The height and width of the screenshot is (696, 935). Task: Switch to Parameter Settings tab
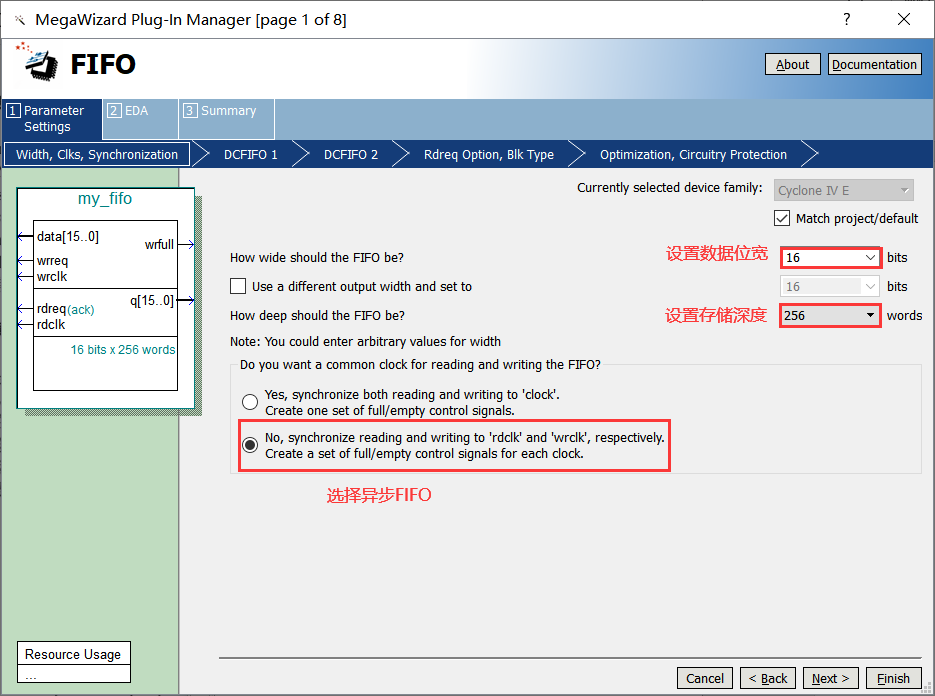point(52,119)
